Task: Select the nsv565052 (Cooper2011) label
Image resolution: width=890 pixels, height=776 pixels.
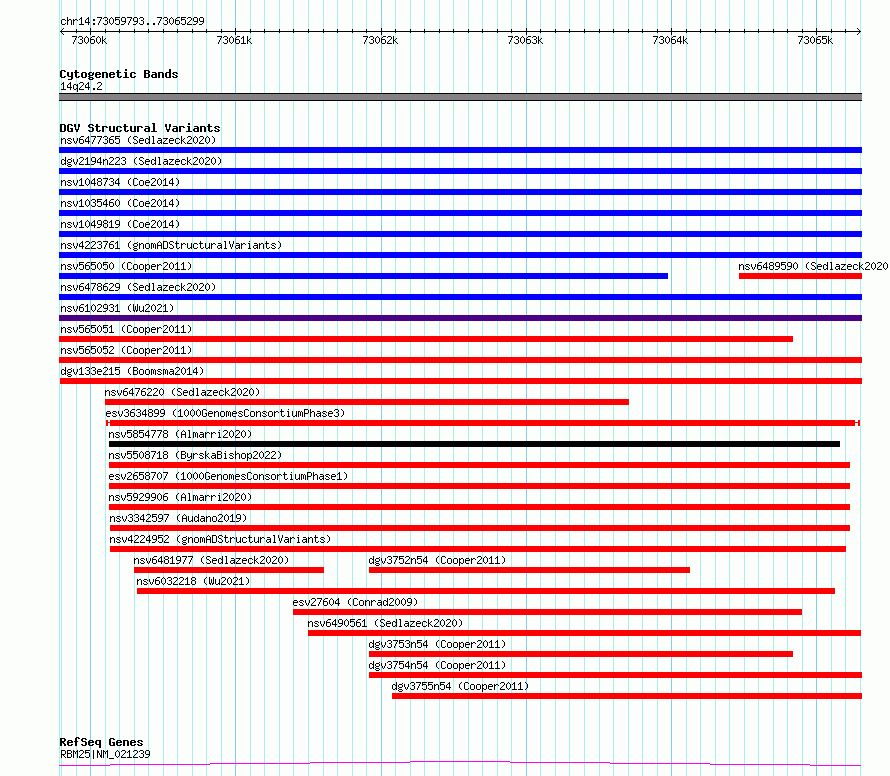Action: [x=126, y=350]
